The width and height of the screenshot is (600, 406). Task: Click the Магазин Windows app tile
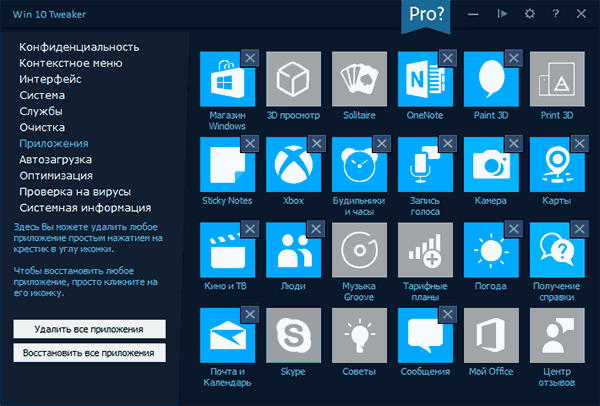(x=227, y=79)
